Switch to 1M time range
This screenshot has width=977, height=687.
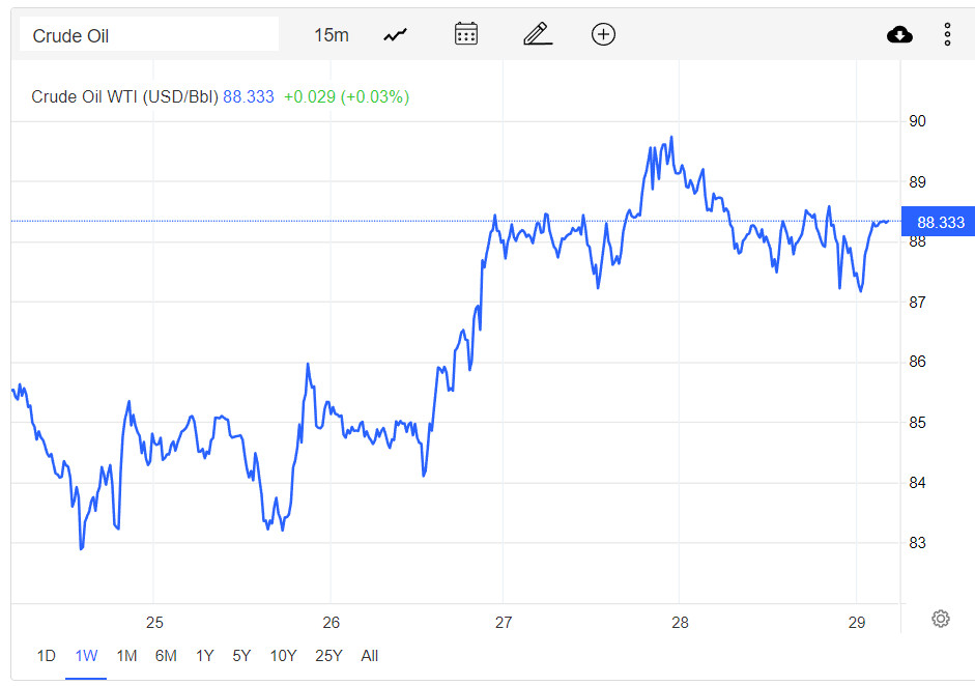[126, 656]
